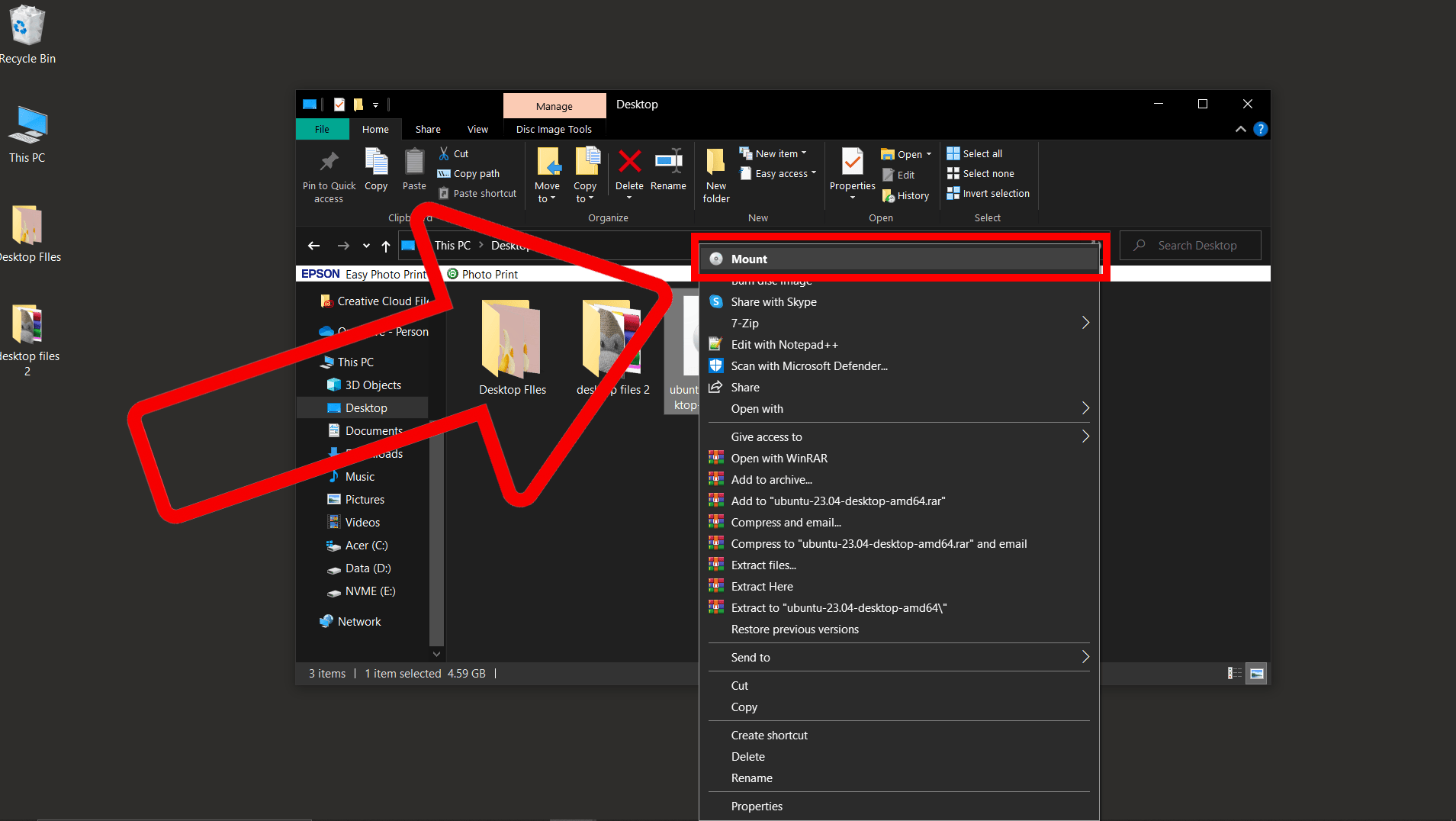Screen dimensions: 1456x821
Task: Open Properties using the ribbon icon
Action: [x=851, y=169]
